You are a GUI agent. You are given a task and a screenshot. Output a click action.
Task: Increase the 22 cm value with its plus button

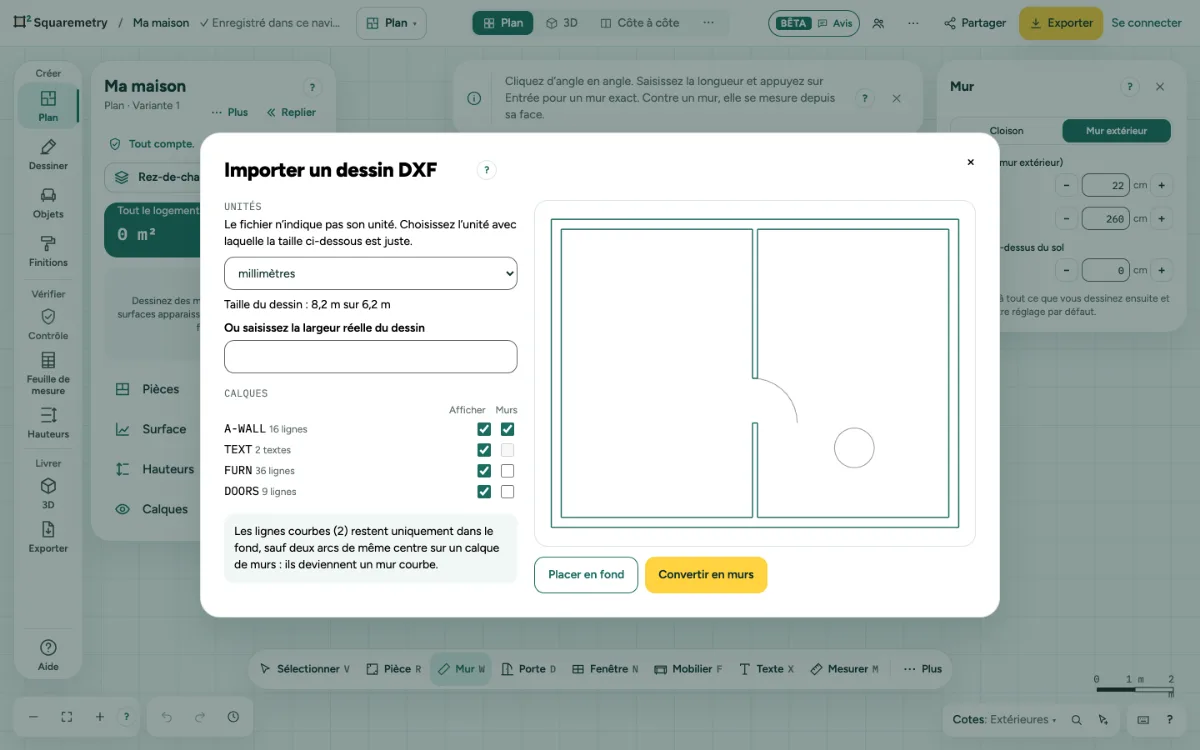click(1162, 185)
